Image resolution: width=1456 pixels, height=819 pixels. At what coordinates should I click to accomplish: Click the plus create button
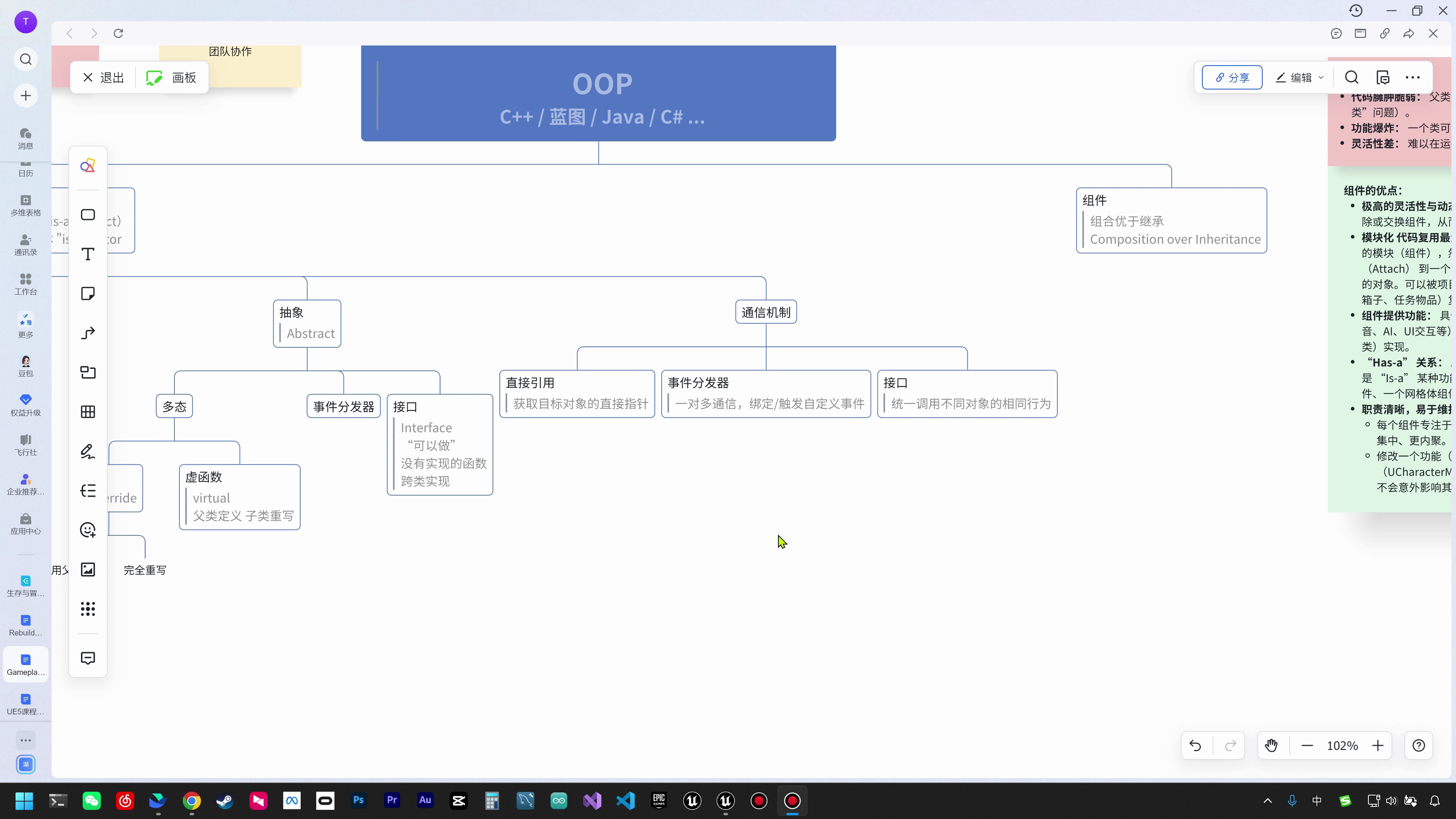pos(25,96)
